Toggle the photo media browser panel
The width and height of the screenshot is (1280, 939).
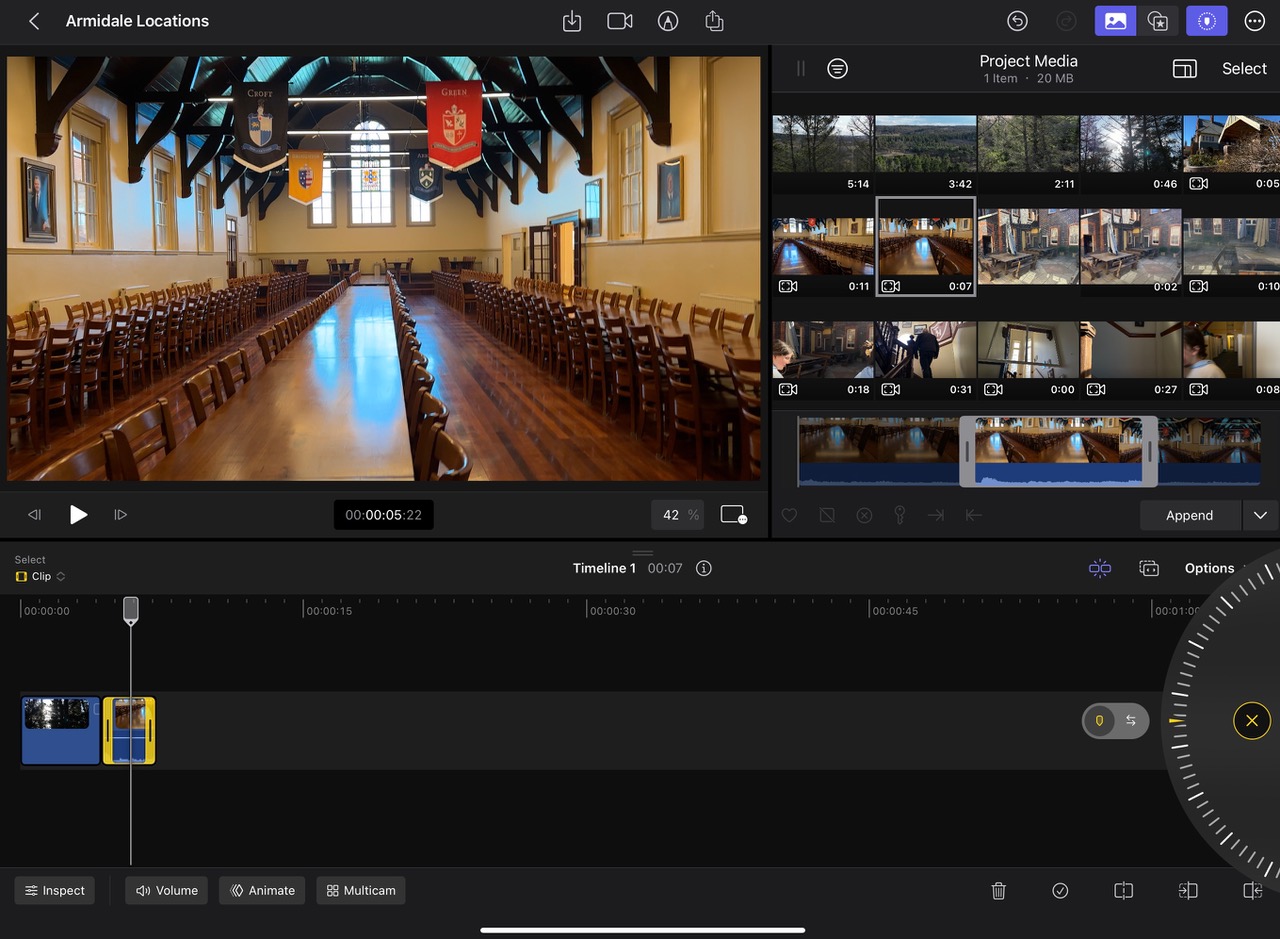(1115, 21)
